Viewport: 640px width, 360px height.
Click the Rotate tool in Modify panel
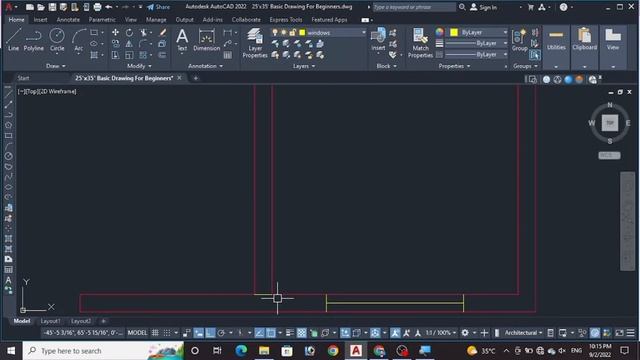pos(129,33)
